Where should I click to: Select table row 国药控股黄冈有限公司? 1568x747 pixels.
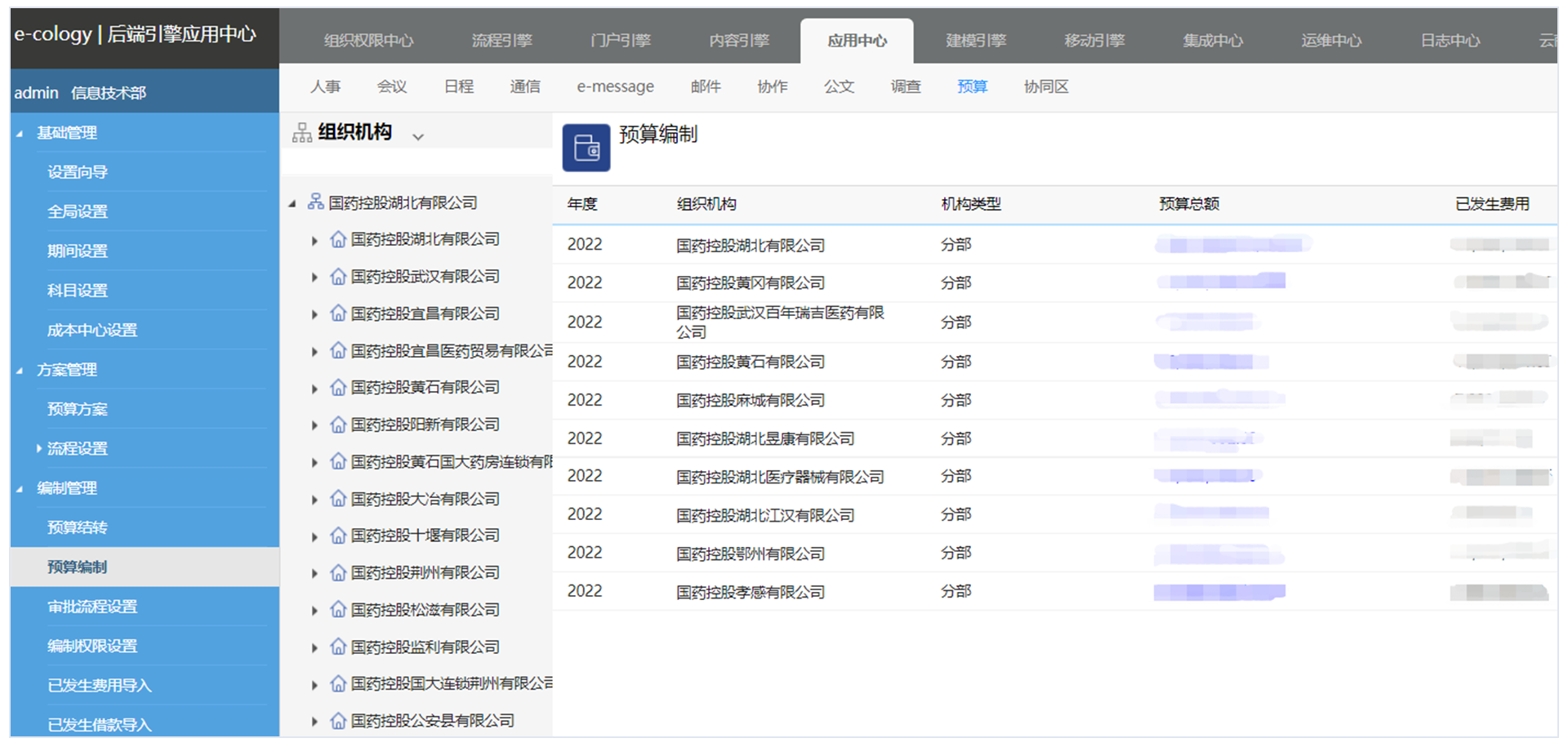click(x=1055, y=282)
